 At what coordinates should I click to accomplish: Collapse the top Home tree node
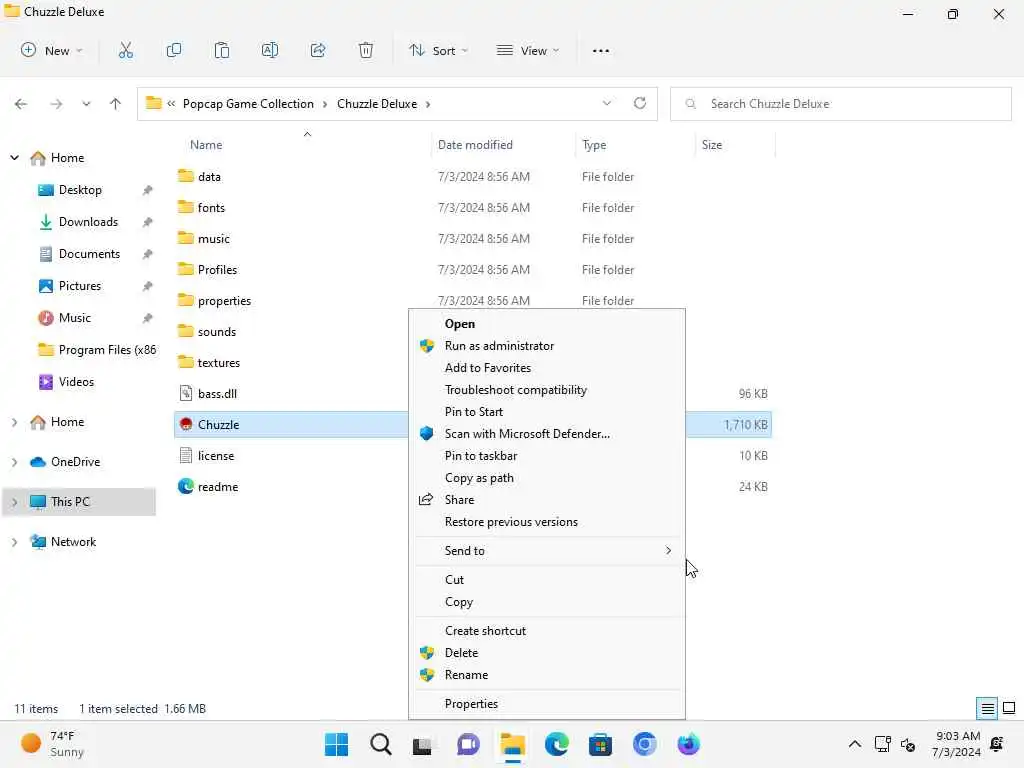click(x=14, y=157)
